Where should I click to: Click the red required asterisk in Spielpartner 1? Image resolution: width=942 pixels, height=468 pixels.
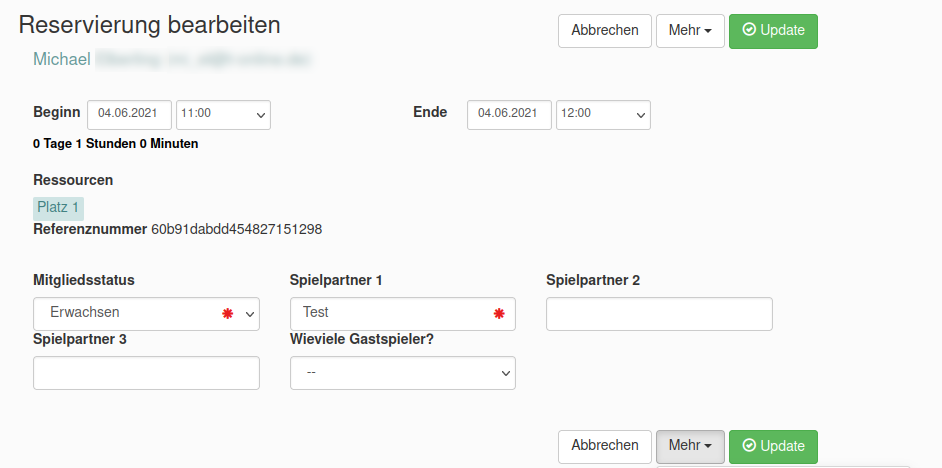tap(499, 314)
